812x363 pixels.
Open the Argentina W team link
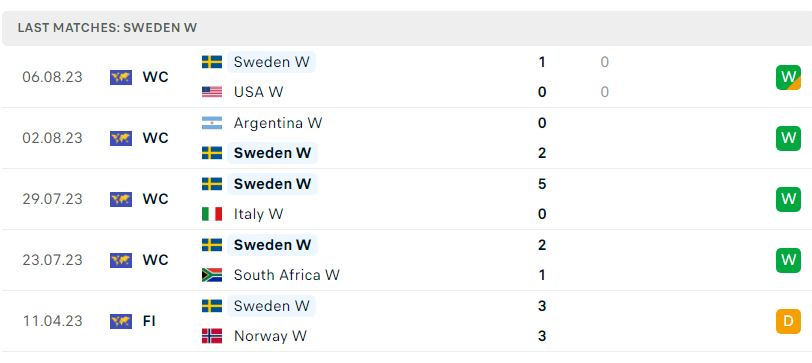coord(278,123)
